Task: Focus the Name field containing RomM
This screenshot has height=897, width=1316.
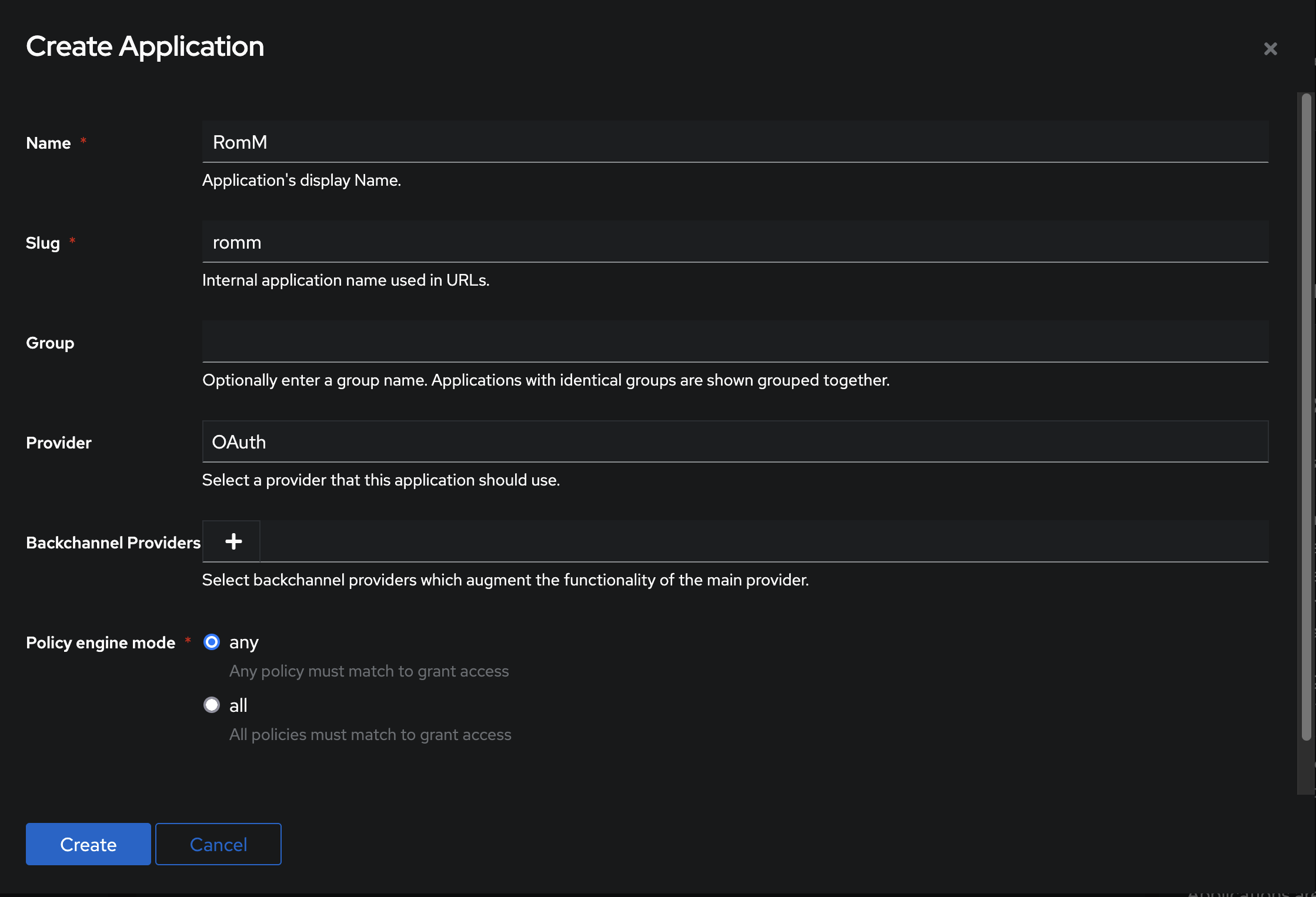Action: pos(735,142)
